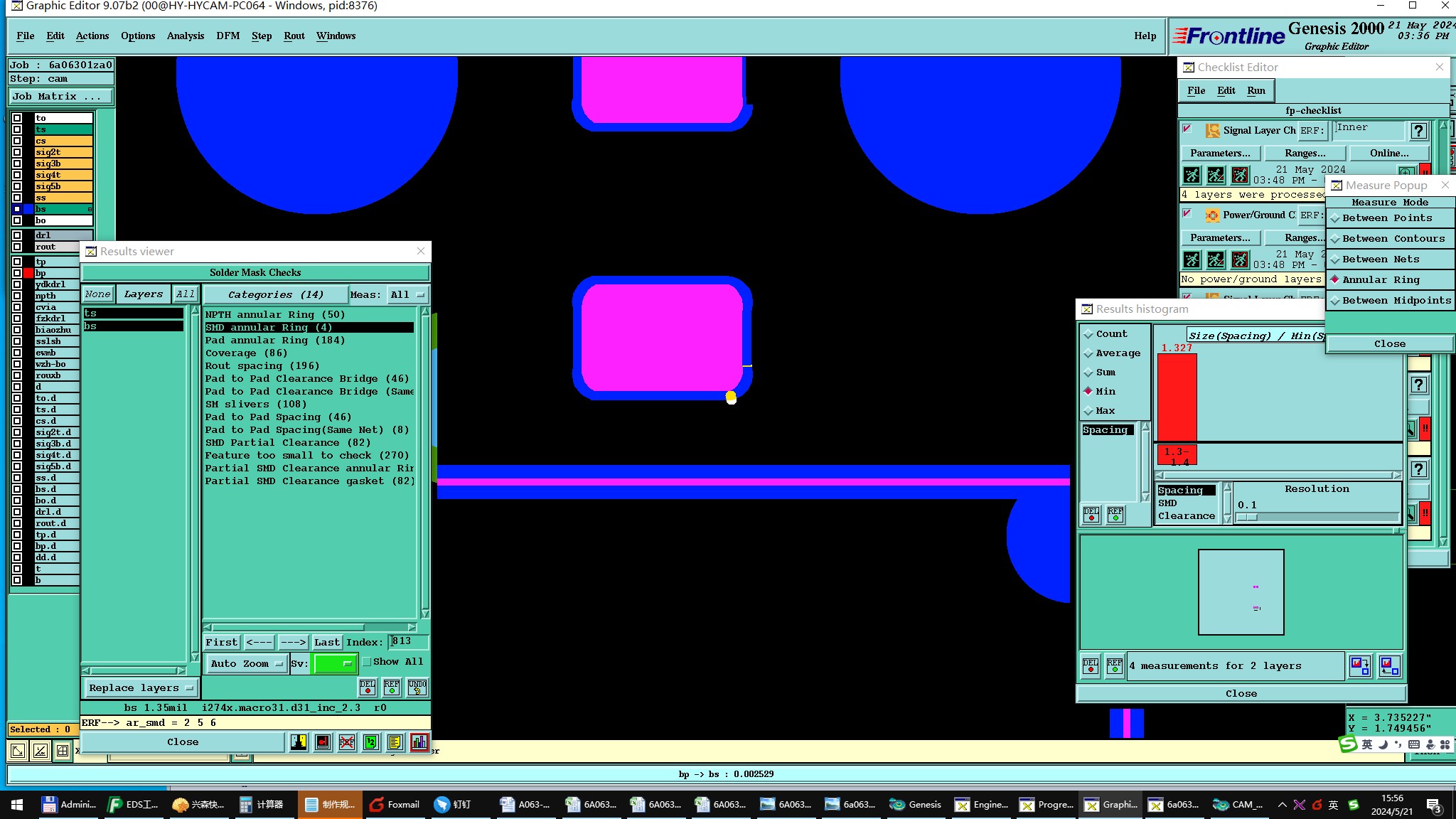Open the DFM menu
The height and width of the screenshot is (819, 1456).
pos(227,36)
